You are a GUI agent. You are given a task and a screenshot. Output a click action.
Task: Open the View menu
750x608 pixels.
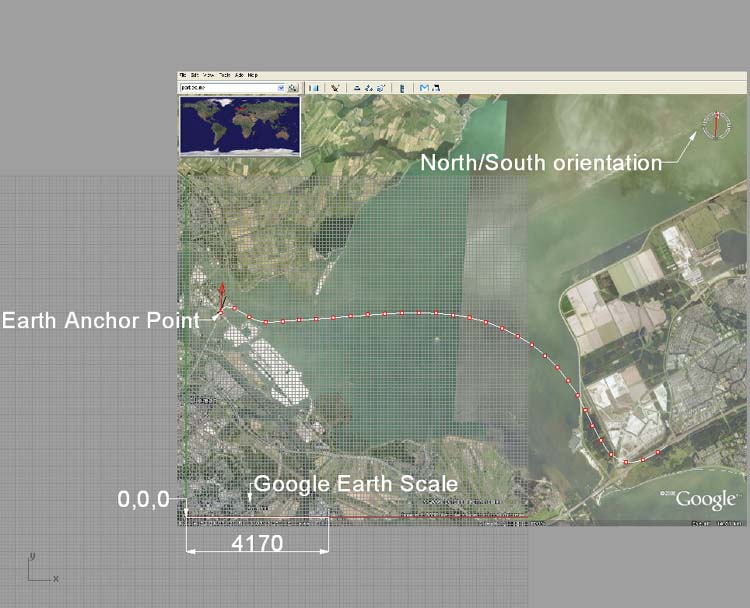pos(209,75)
